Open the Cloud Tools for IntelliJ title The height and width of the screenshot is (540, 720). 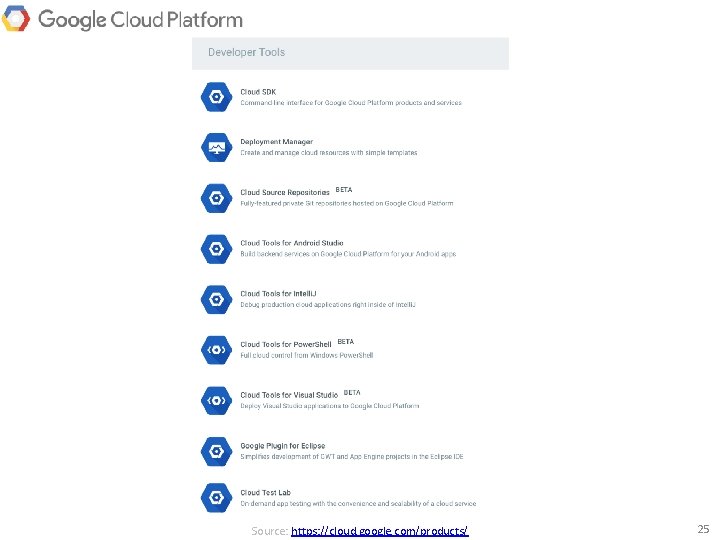click(x=278, y=293)
